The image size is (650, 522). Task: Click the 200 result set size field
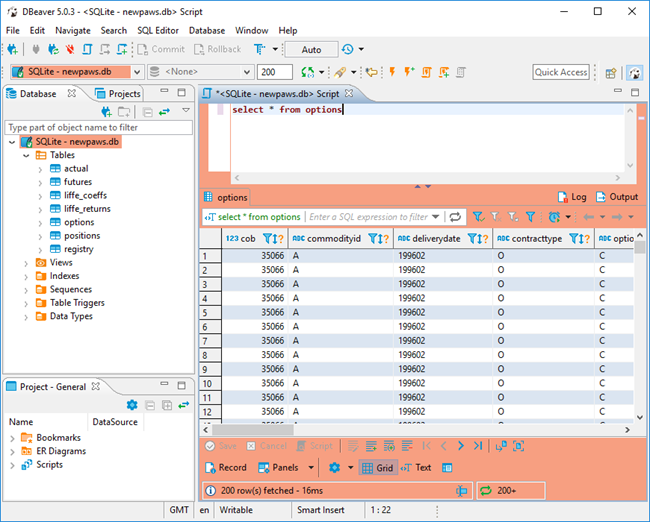[275, 72]
